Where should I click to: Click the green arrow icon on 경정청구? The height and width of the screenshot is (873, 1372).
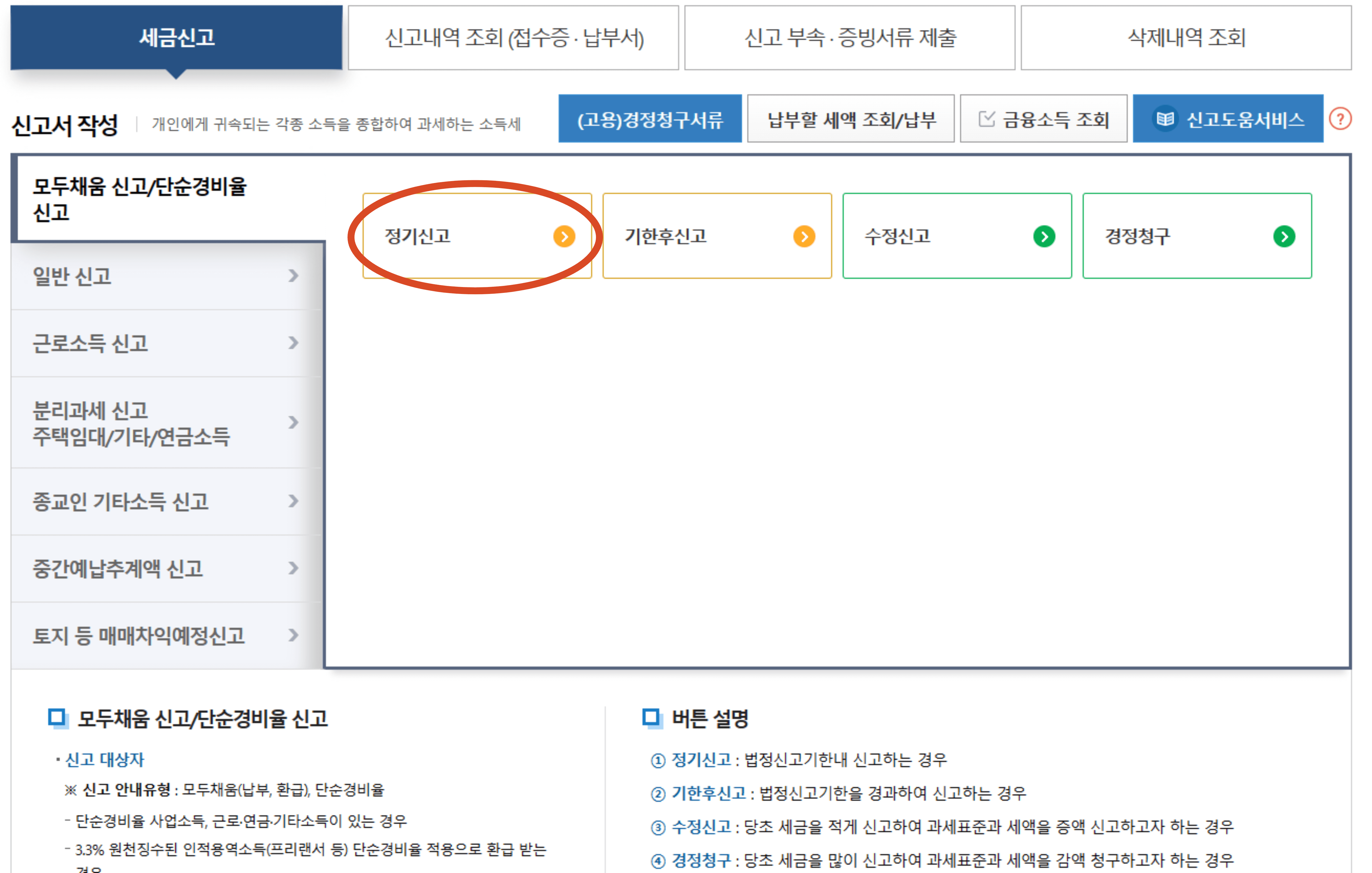pyautogui.click(x=1284, y=237)
